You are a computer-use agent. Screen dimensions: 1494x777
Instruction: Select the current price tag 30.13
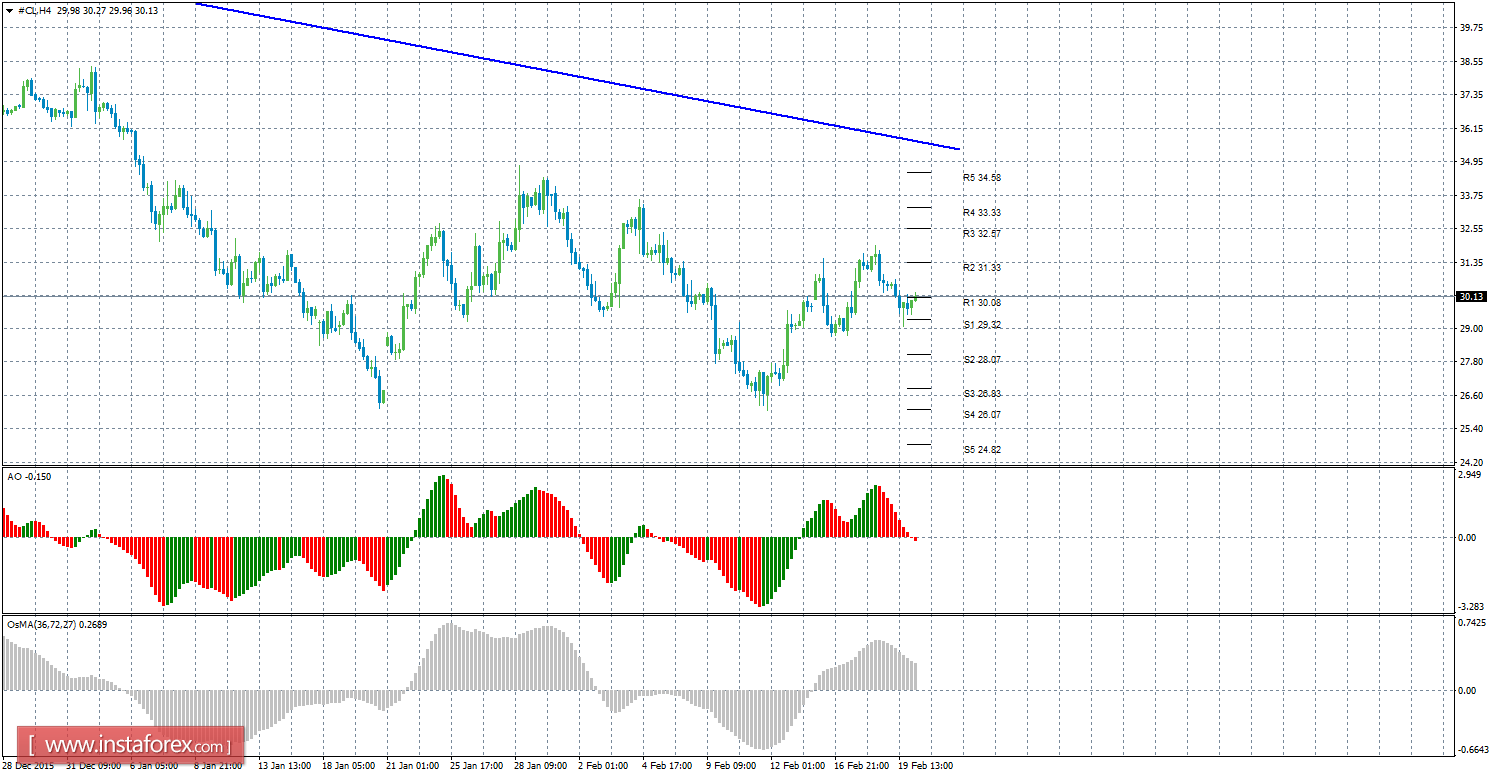(1471, 297)
